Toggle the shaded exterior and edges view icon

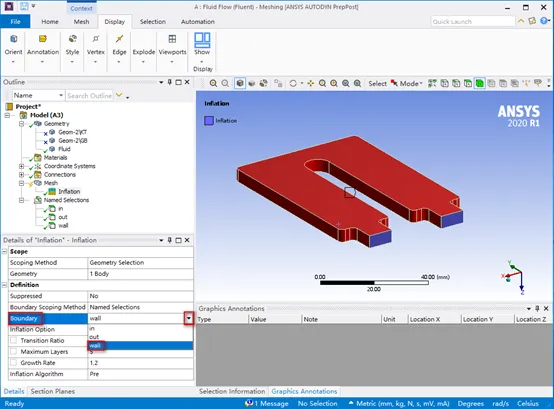click(x=240, y=83)
